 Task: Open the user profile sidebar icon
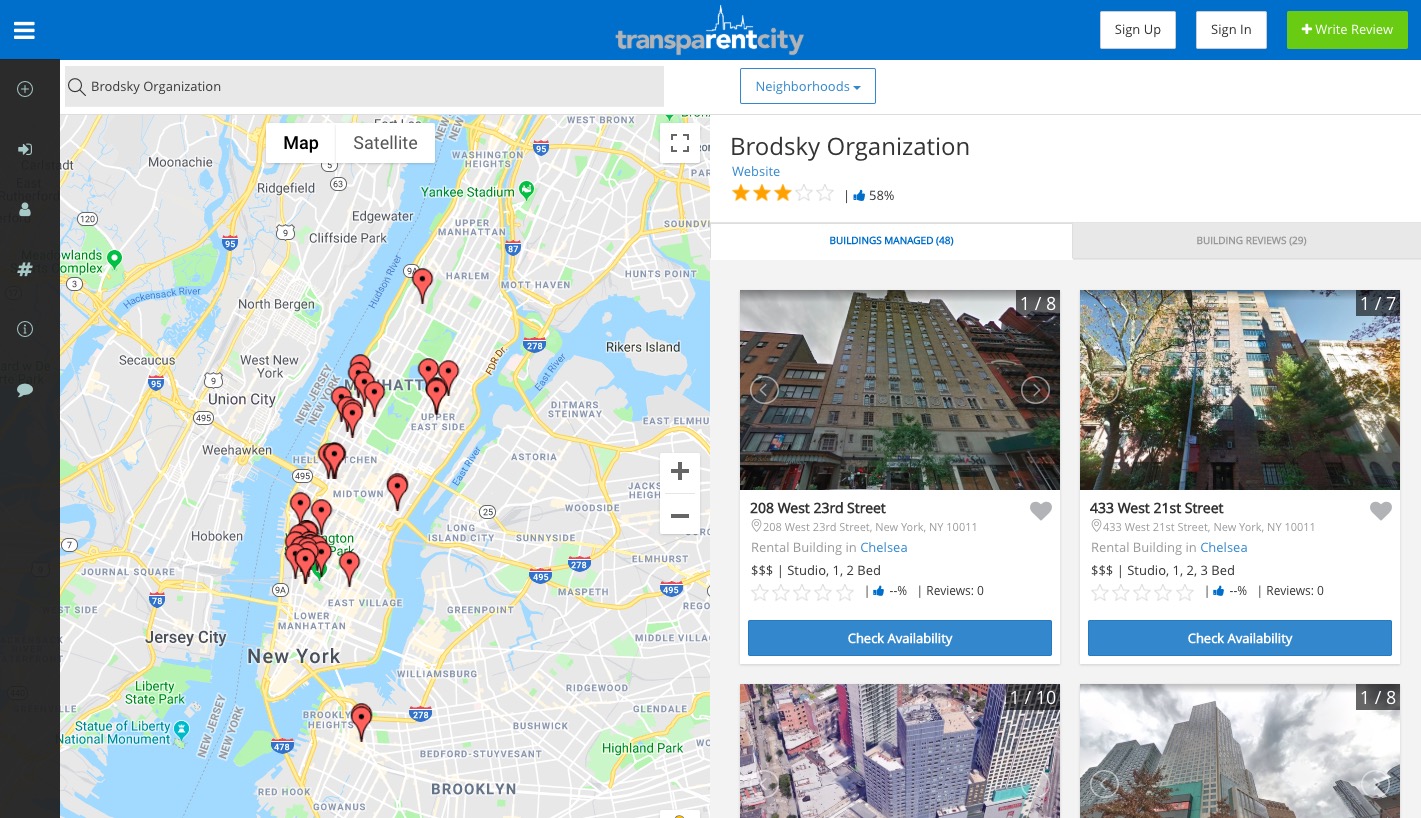point(25,209)
